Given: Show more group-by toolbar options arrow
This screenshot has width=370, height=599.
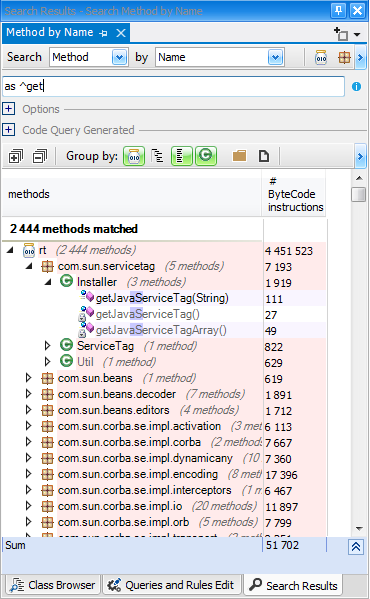Looking at the screenshot, I should [360, 156].
